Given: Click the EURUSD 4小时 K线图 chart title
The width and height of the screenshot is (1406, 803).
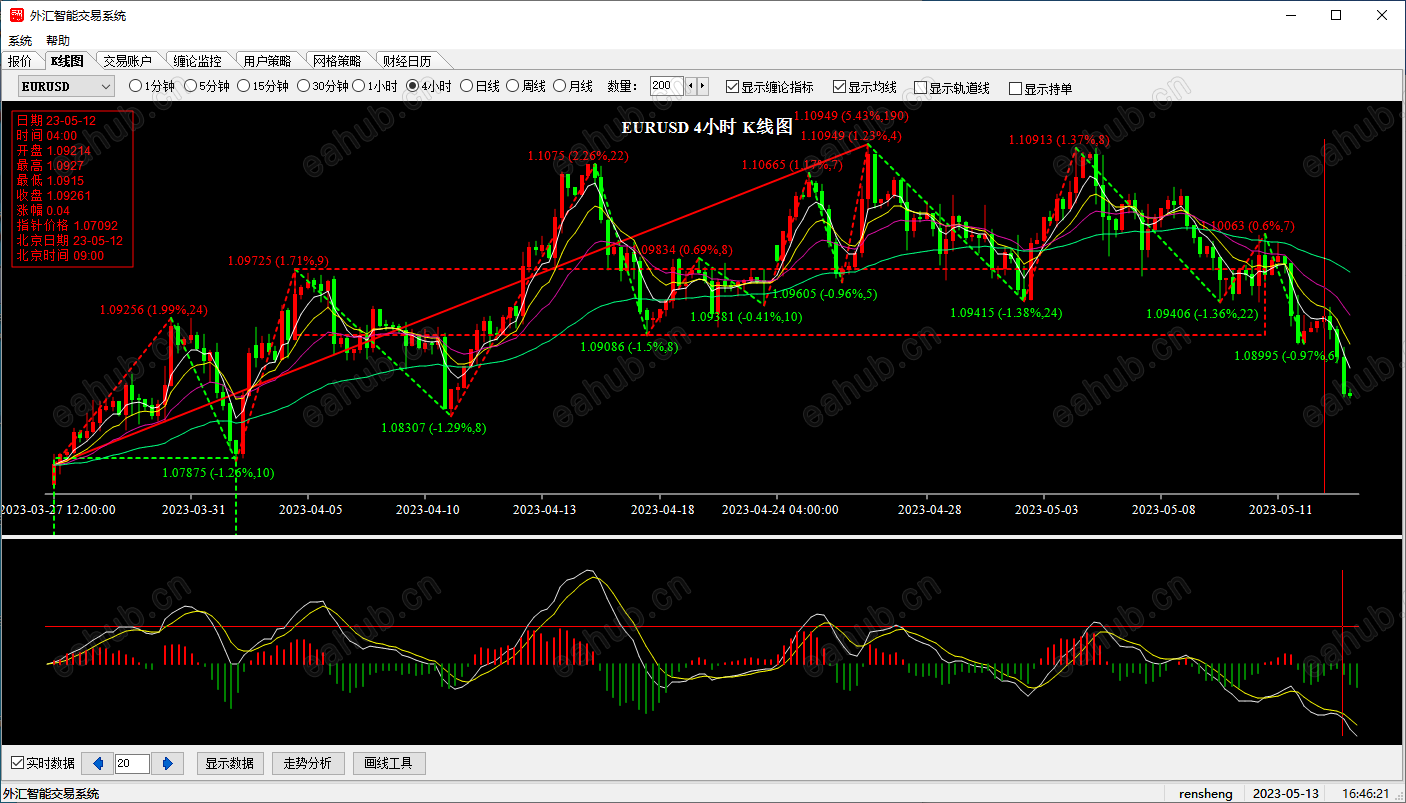Looking at the screenshot, I should [707, 127].
